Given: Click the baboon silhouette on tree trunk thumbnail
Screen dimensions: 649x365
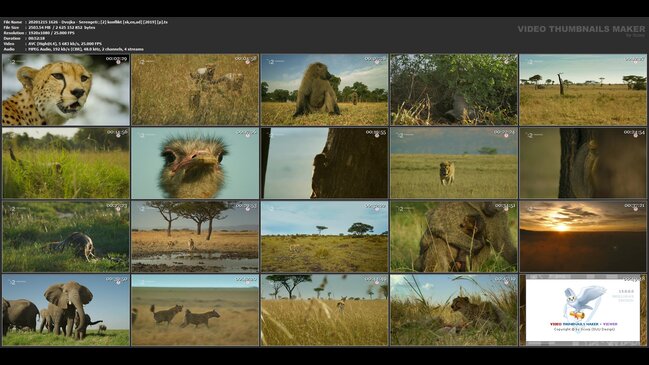Looking at the screenshot, I should 324,163.
